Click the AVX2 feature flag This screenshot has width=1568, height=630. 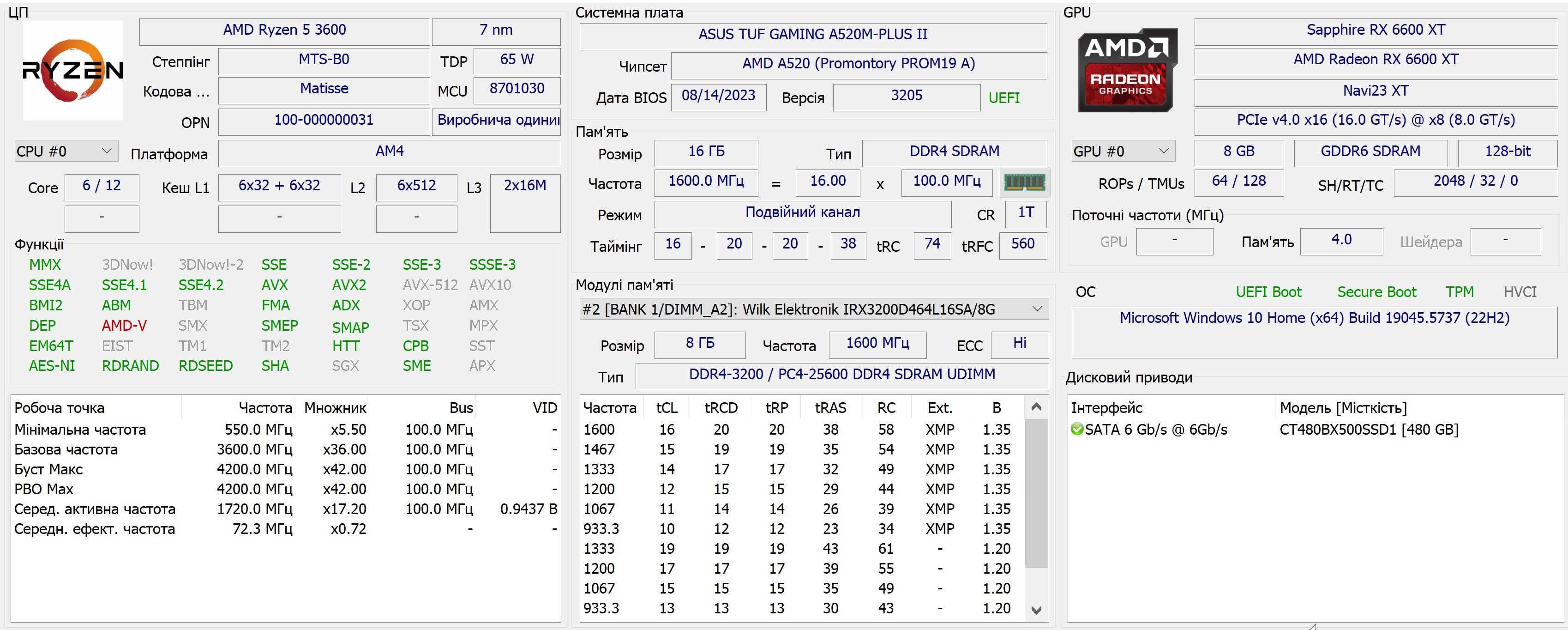[x=349, y=285]
